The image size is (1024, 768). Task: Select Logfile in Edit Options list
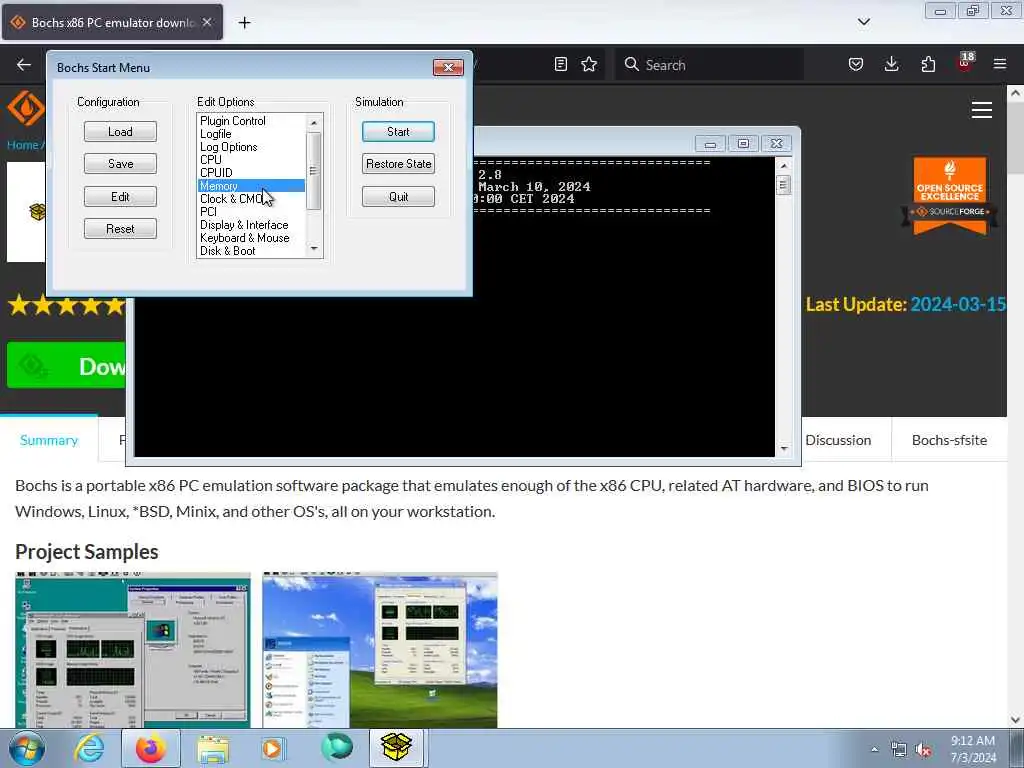[x=216, y=134]
